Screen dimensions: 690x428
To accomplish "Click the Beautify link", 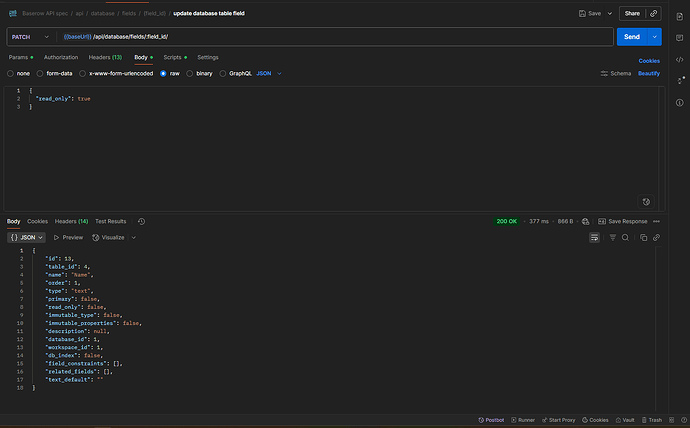I will point(649,73).
